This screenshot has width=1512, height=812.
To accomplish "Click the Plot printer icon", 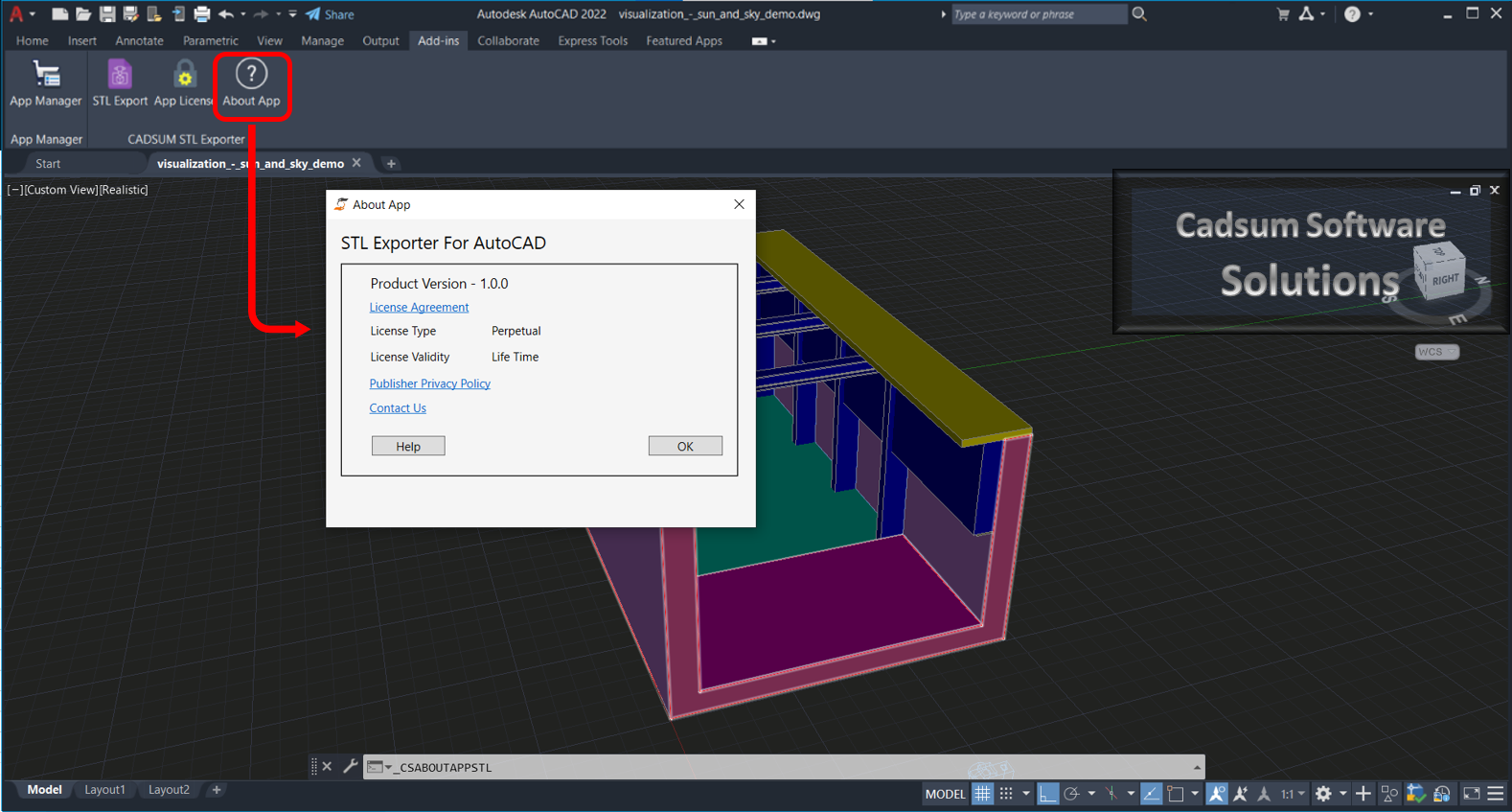I will coord(201,14).
